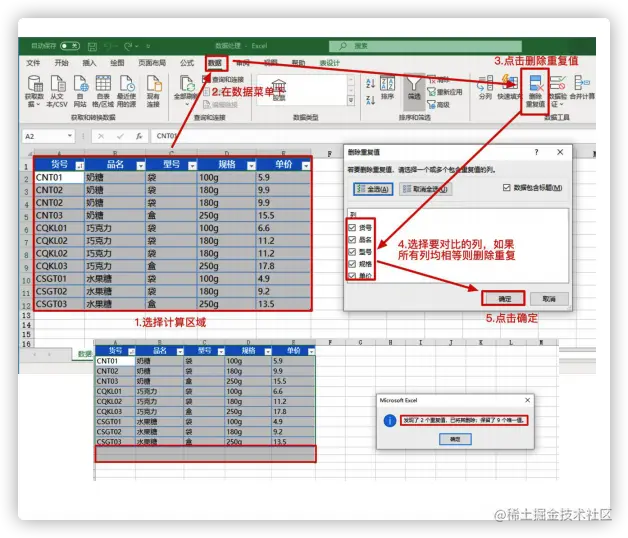Viewport: 628px width, 538px height.
Task: Uncheck the 货号 column checkbox
Action: 352,228
